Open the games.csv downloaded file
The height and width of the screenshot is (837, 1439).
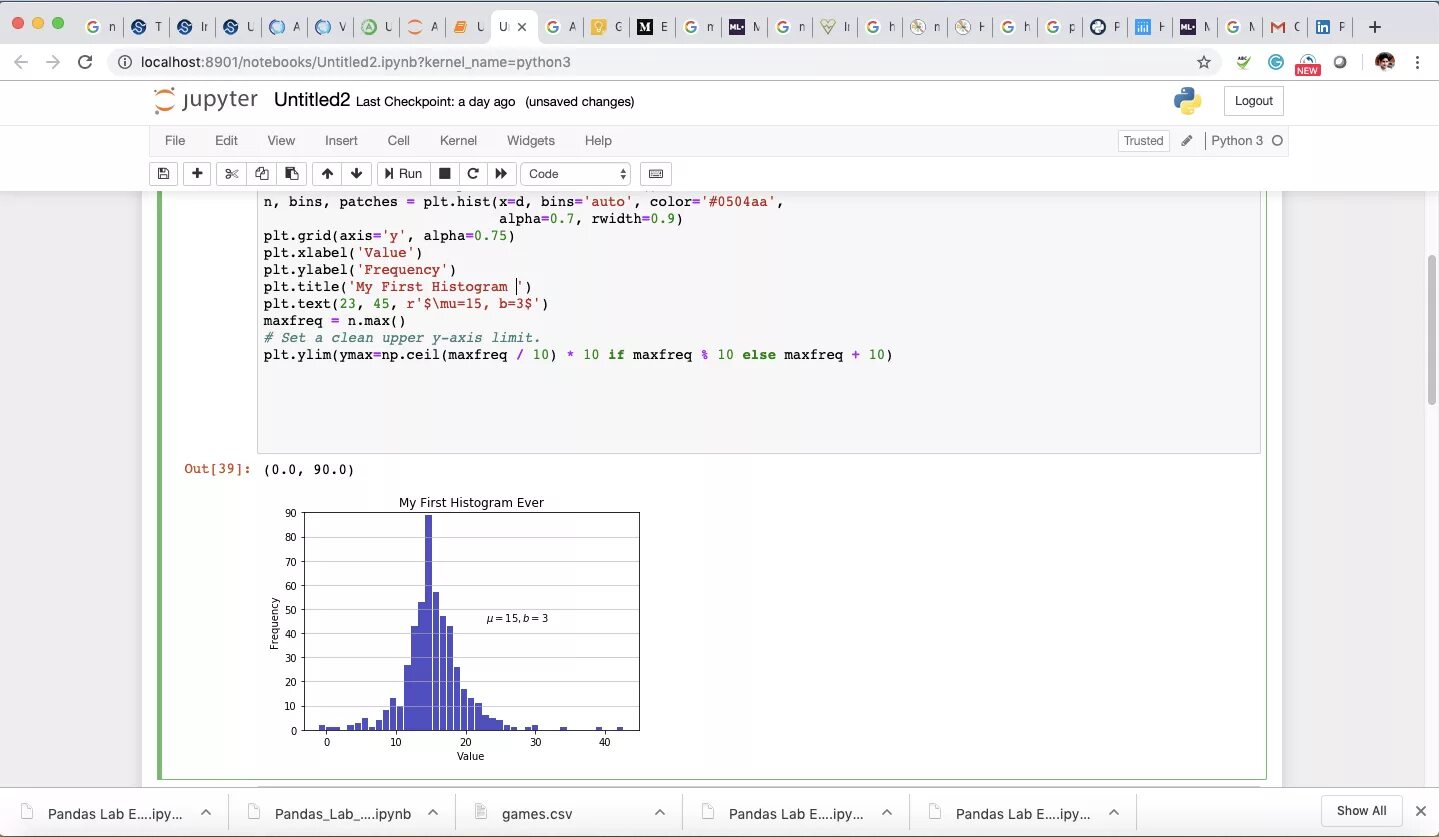537,813
